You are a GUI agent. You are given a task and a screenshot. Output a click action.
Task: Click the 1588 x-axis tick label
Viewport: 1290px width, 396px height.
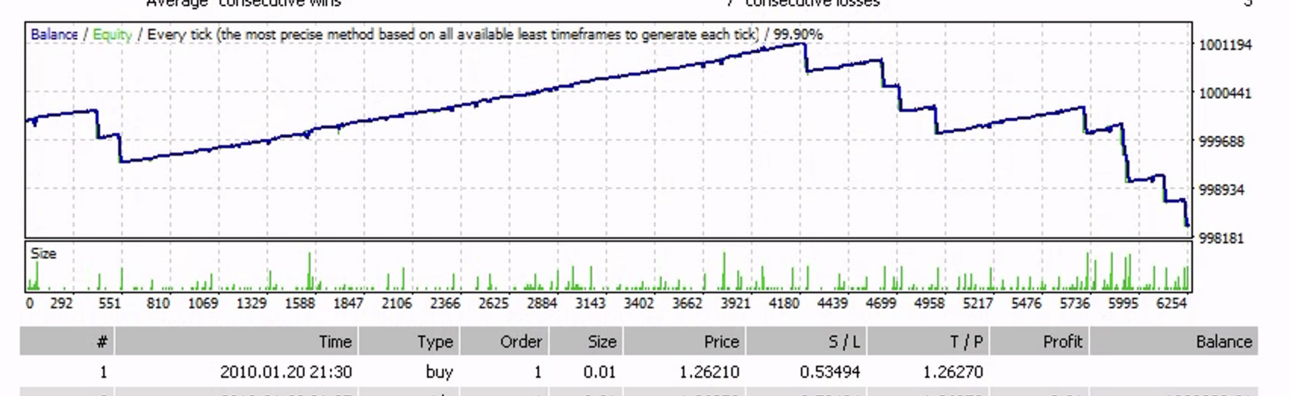[x=299, y=303]
